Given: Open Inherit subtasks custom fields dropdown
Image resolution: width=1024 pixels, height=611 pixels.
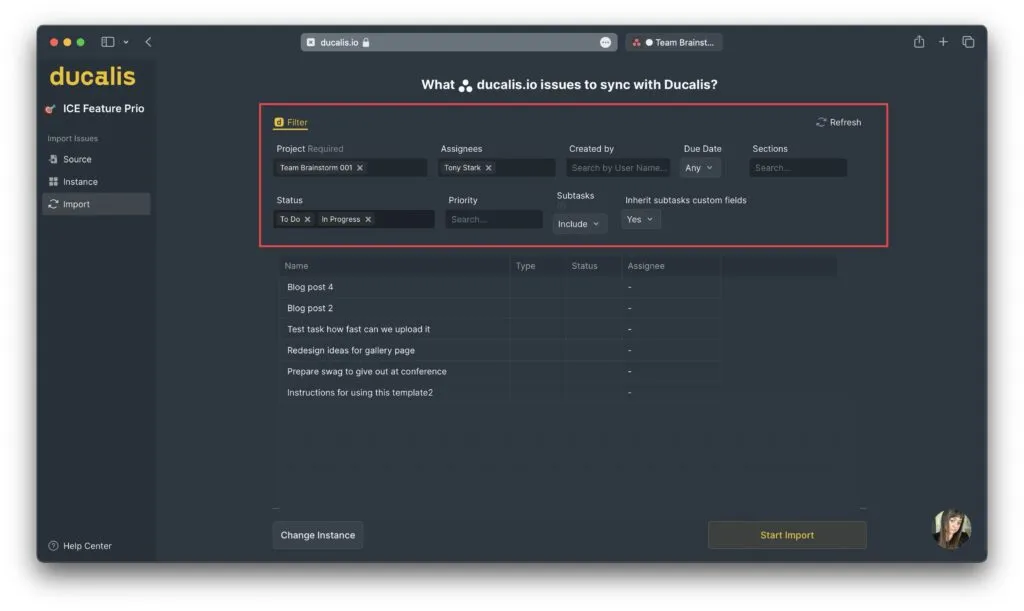Looking at the screenshot, I should pyautogui.click(x=640, y=219).
